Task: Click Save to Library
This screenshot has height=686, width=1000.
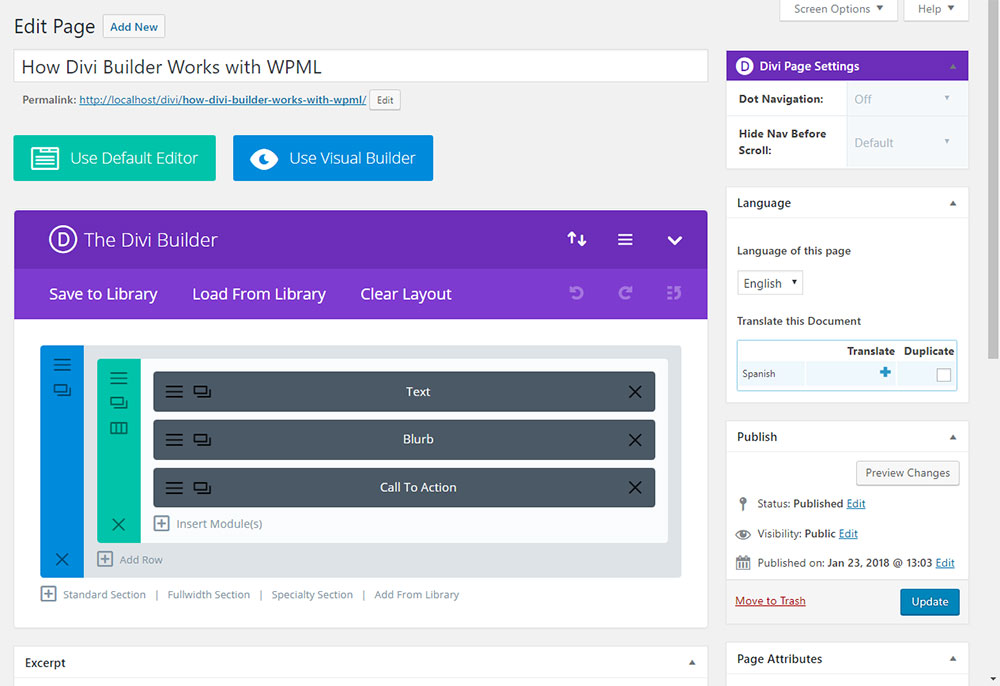Action: coord(103,294)
